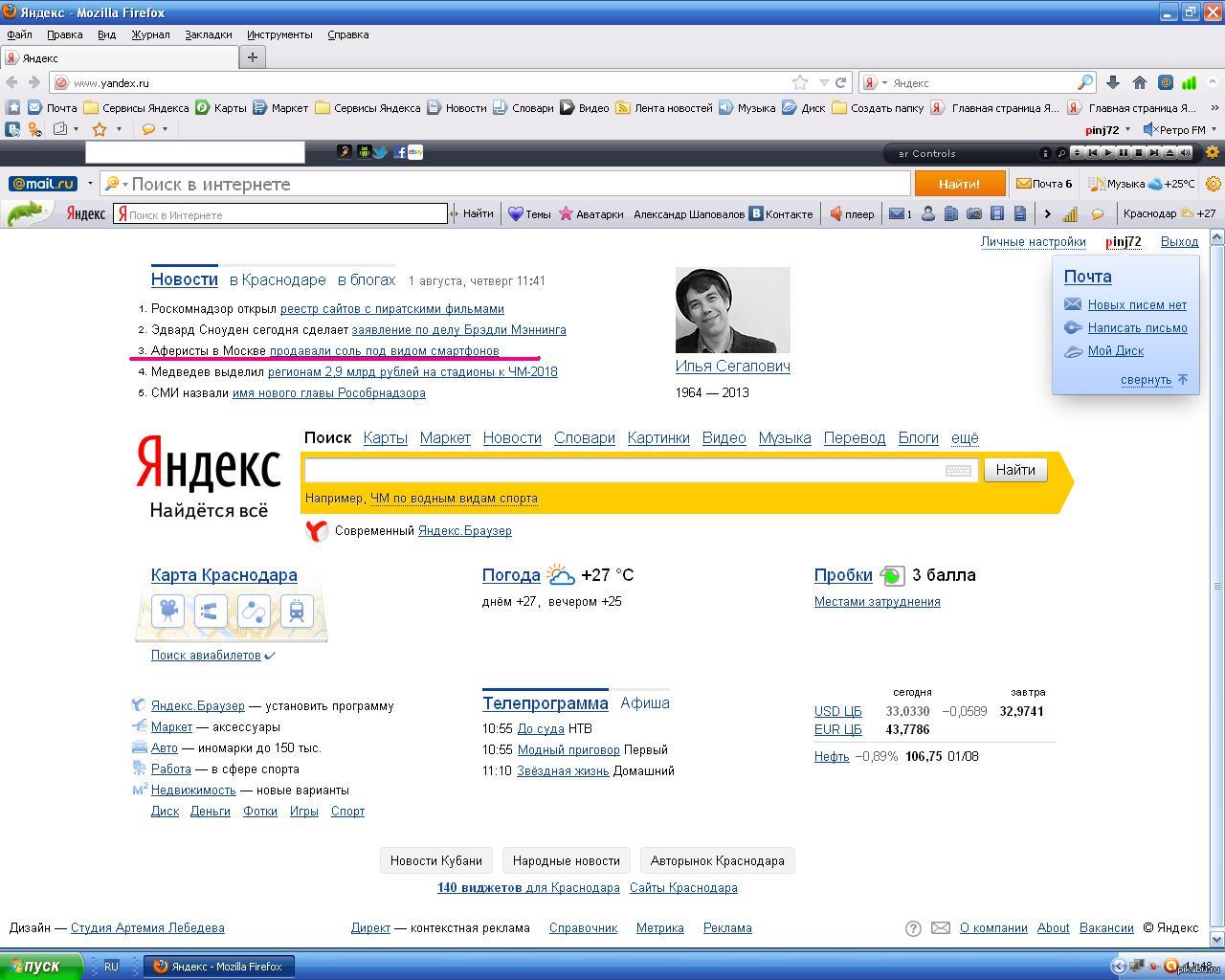Click the media player info icon
This screenshot has width=1225, height=980.
tap(1045, 153)
